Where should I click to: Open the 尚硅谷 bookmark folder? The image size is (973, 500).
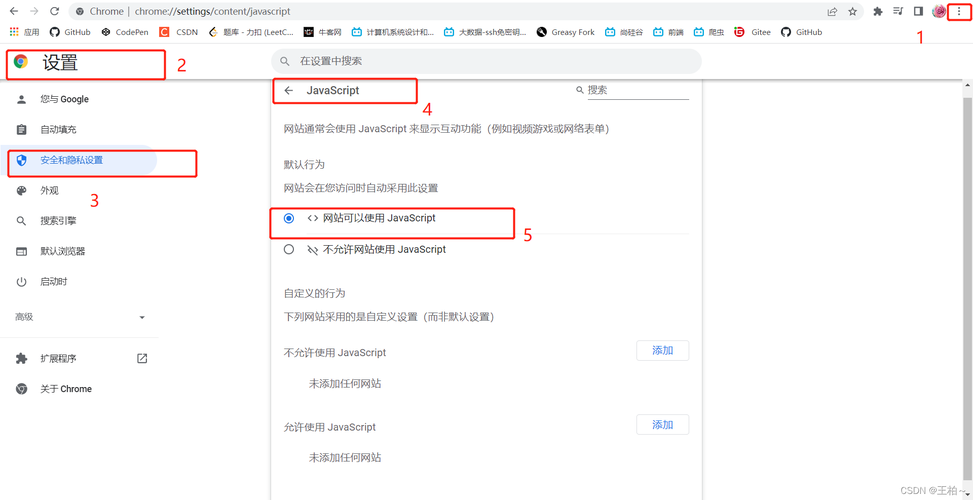[625, 32]
